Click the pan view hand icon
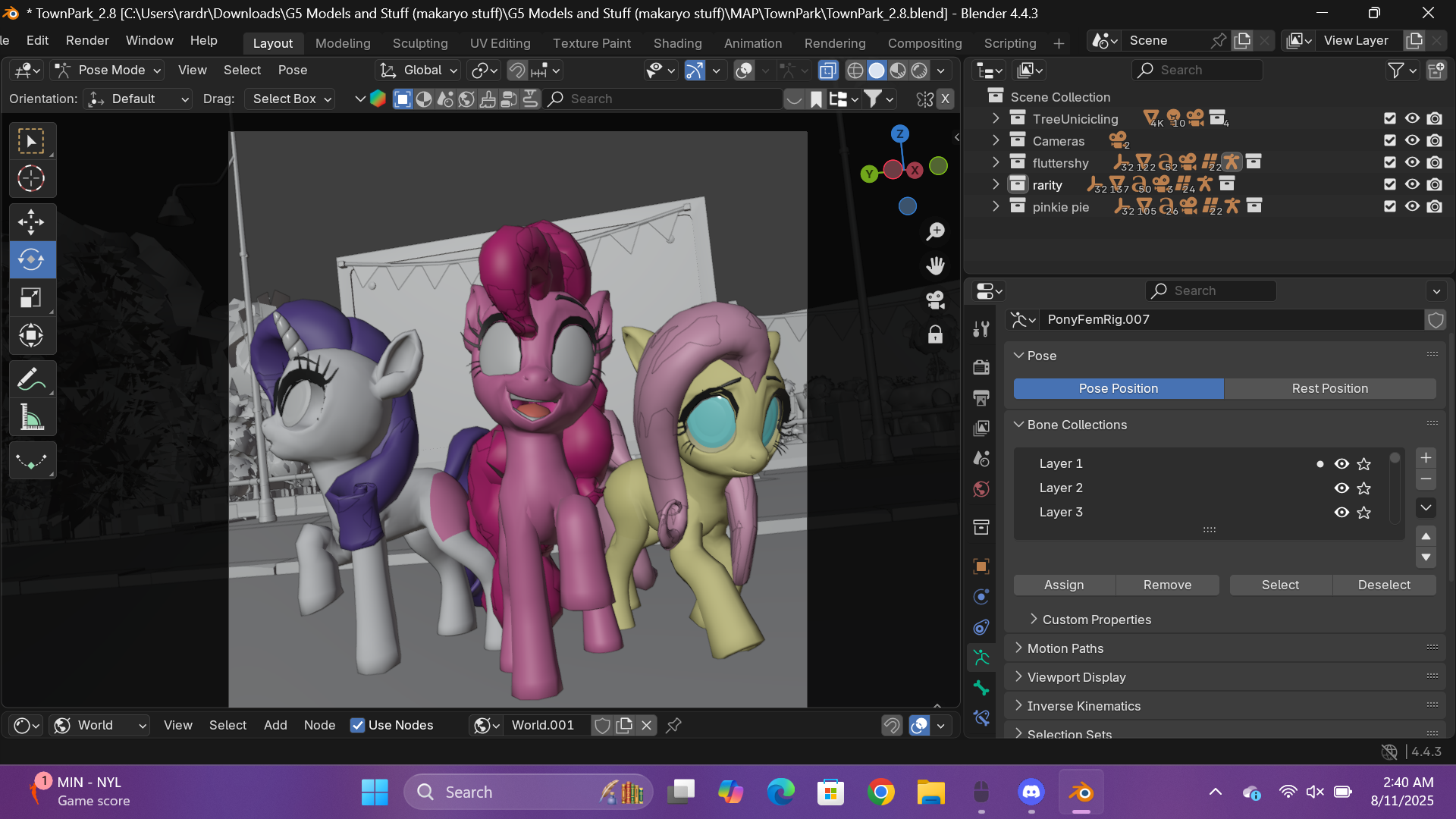Screen dimensions: 1456x819 pos(935,265)
